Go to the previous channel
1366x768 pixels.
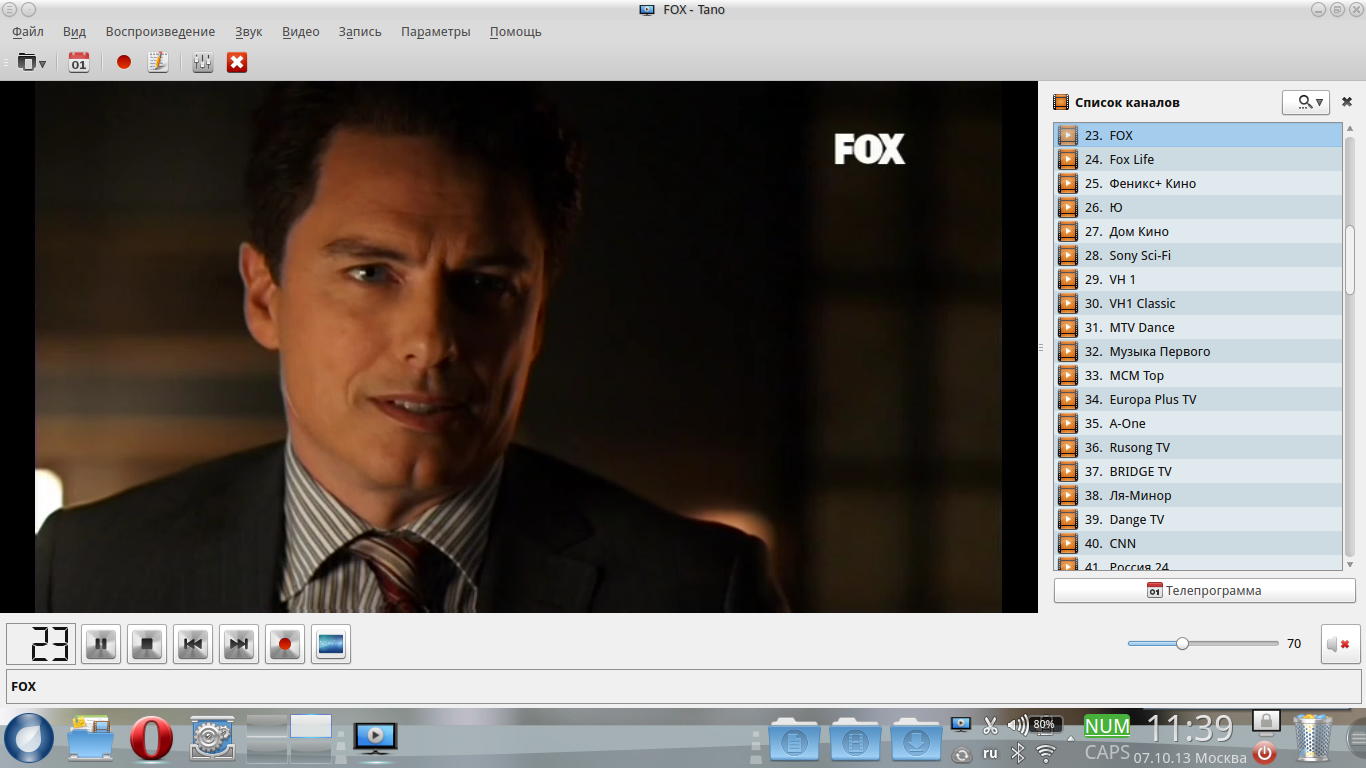tap(193, 644)
